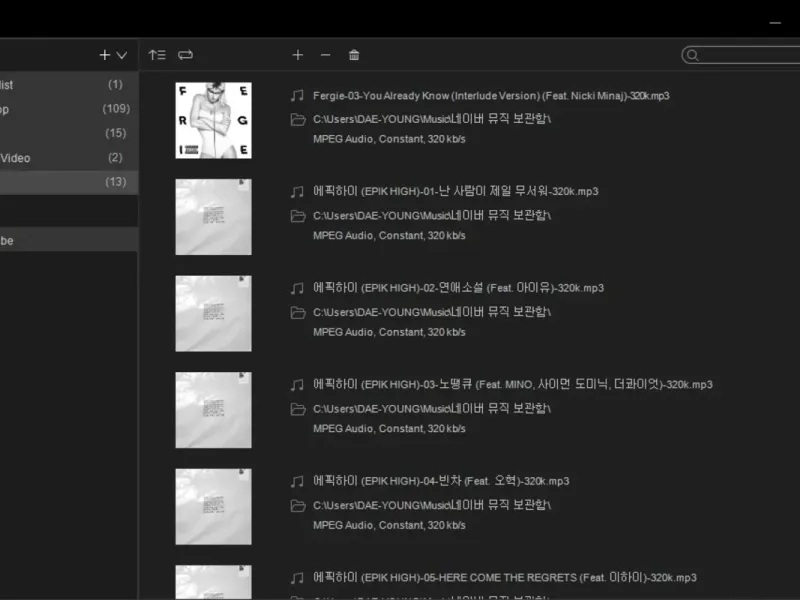Select "(EPIK HIGH)-05-HERE COME THE REGRETS" track

pyautogui.click(x=505, y=577)
